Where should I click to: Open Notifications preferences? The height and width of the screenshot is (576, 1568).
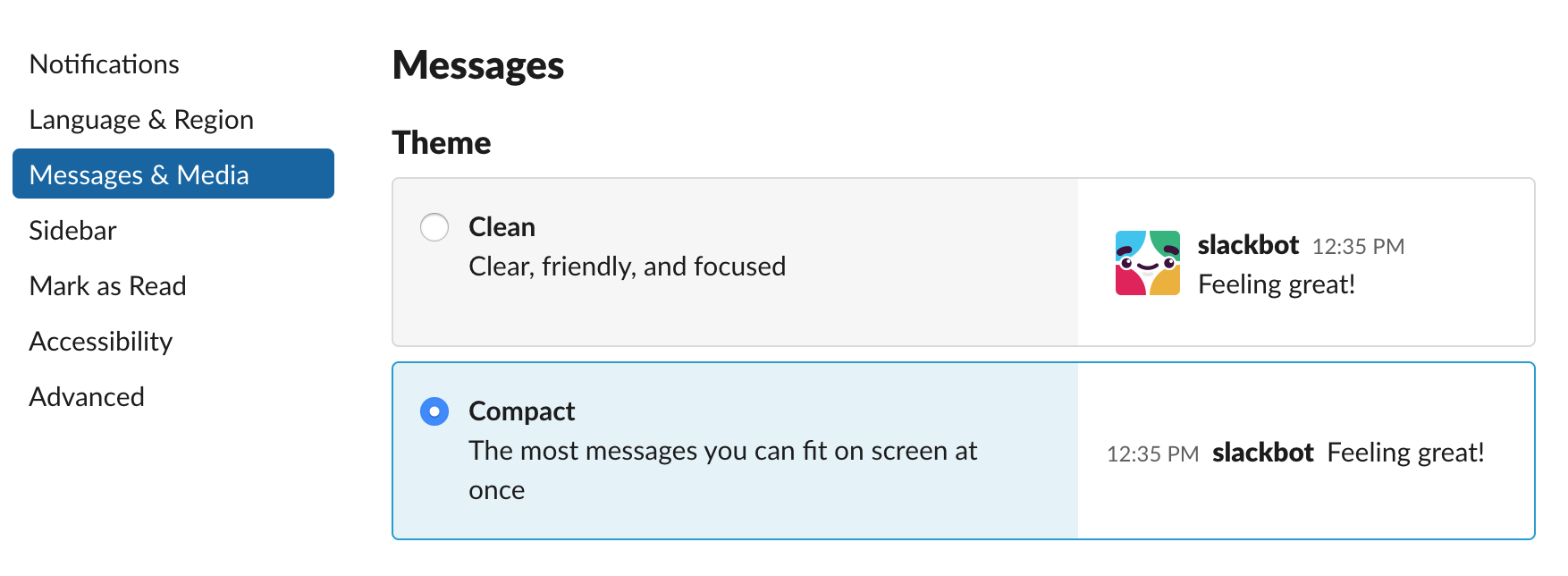[104, 64]
